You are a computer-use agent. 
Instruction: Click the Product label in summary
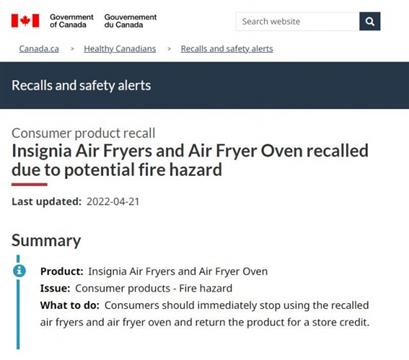[62, 271]
